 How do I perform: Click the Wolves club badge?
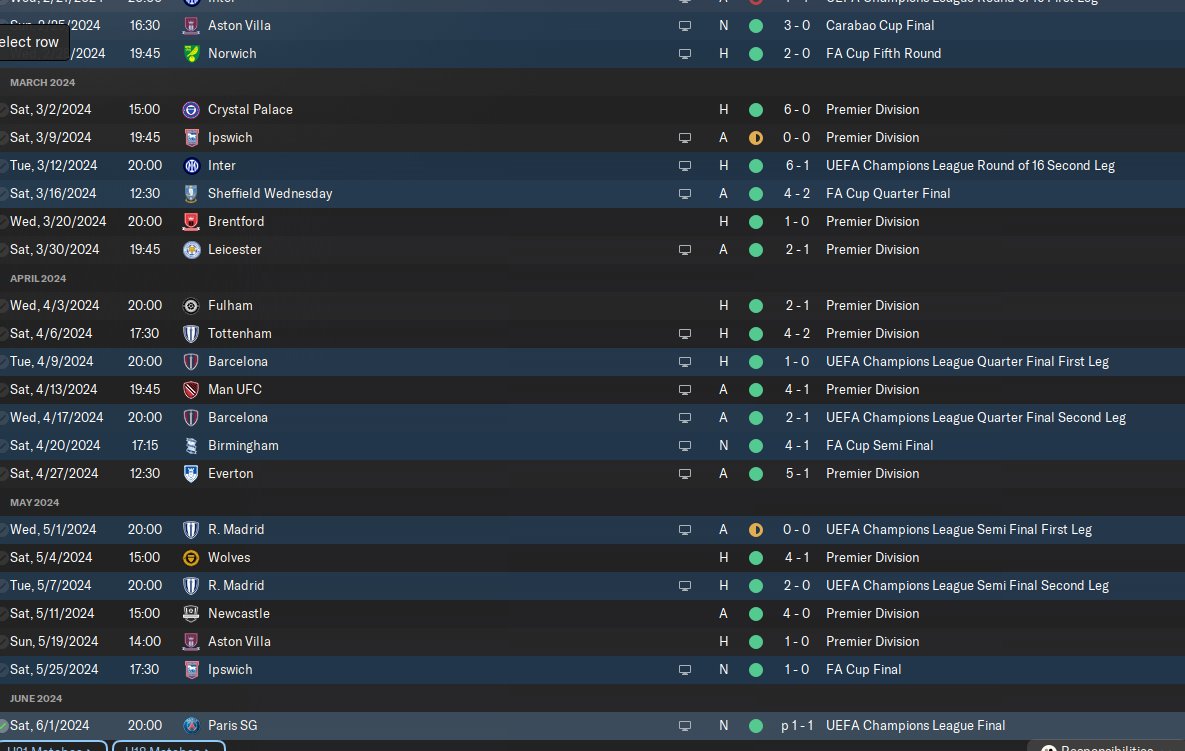pyautogui.click(x=191, y=558)
